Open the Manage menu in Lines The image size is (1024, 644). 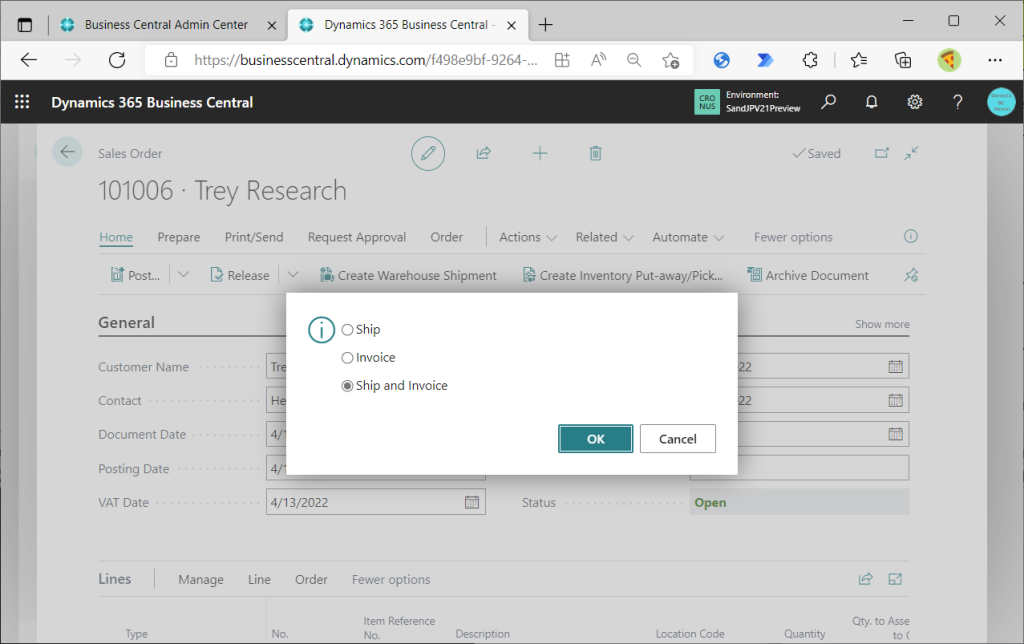[x=200, y=579]
